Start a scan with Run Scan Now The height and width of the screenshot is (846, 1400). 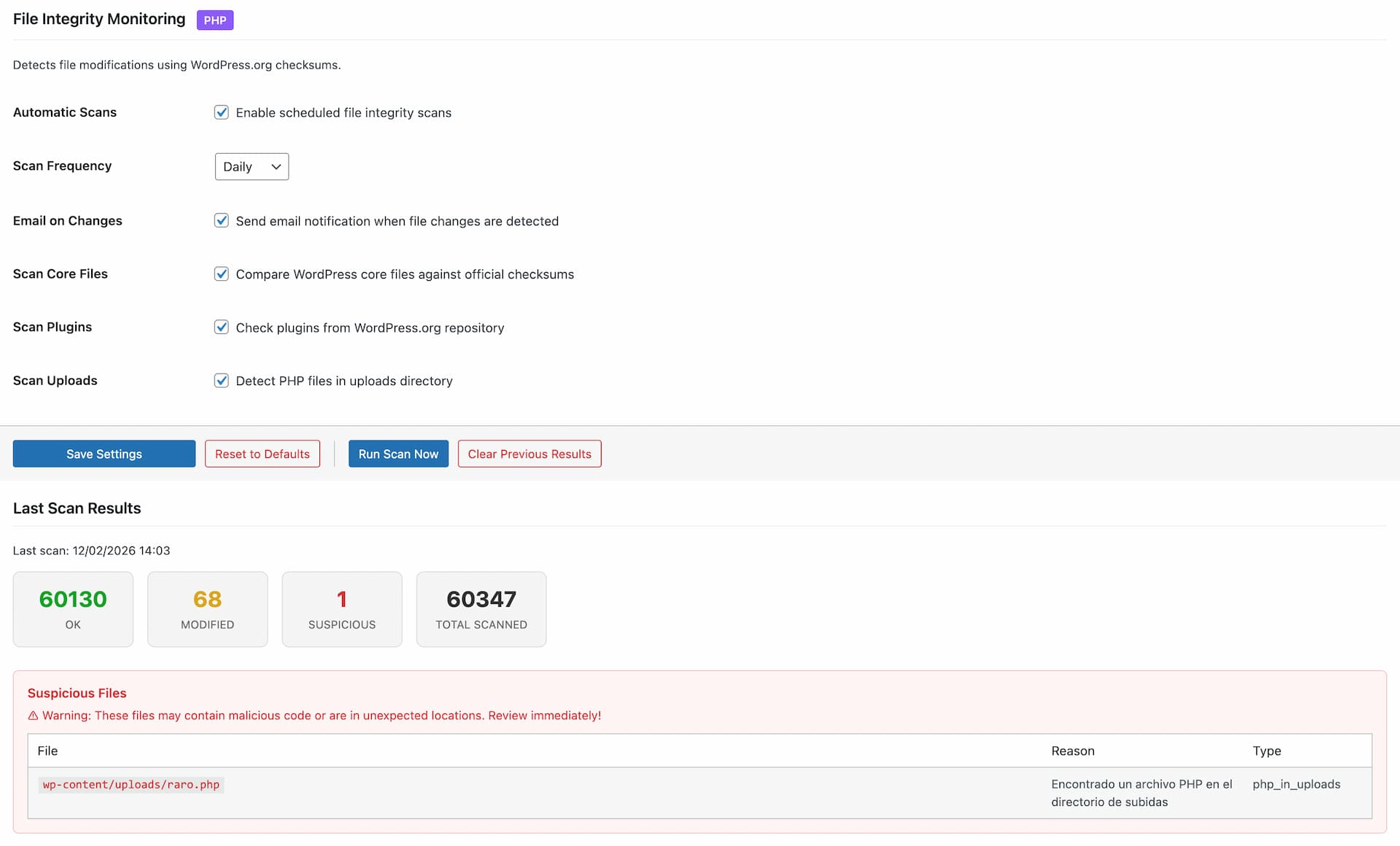(x=398, y=454)
